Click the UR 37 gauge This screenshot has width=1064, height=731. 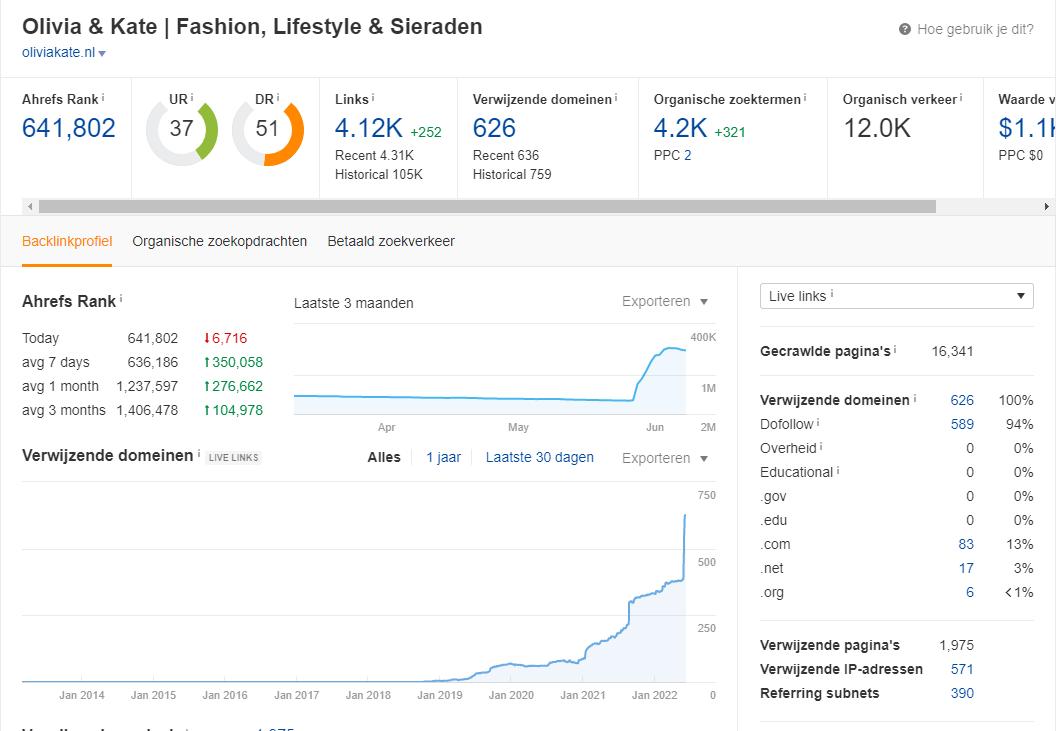tap(182, 130)
